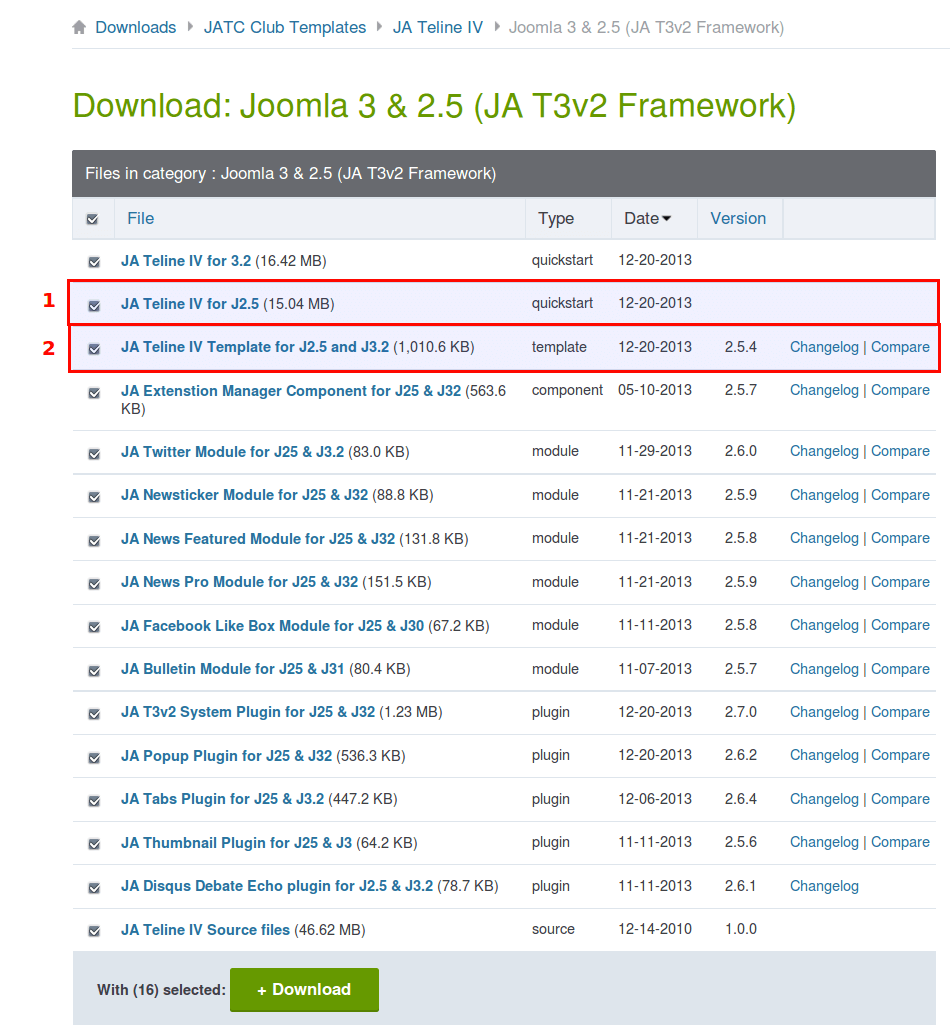Select date 12-14-2010 in source row
The image size is (950, 1034).
[655, 928]
